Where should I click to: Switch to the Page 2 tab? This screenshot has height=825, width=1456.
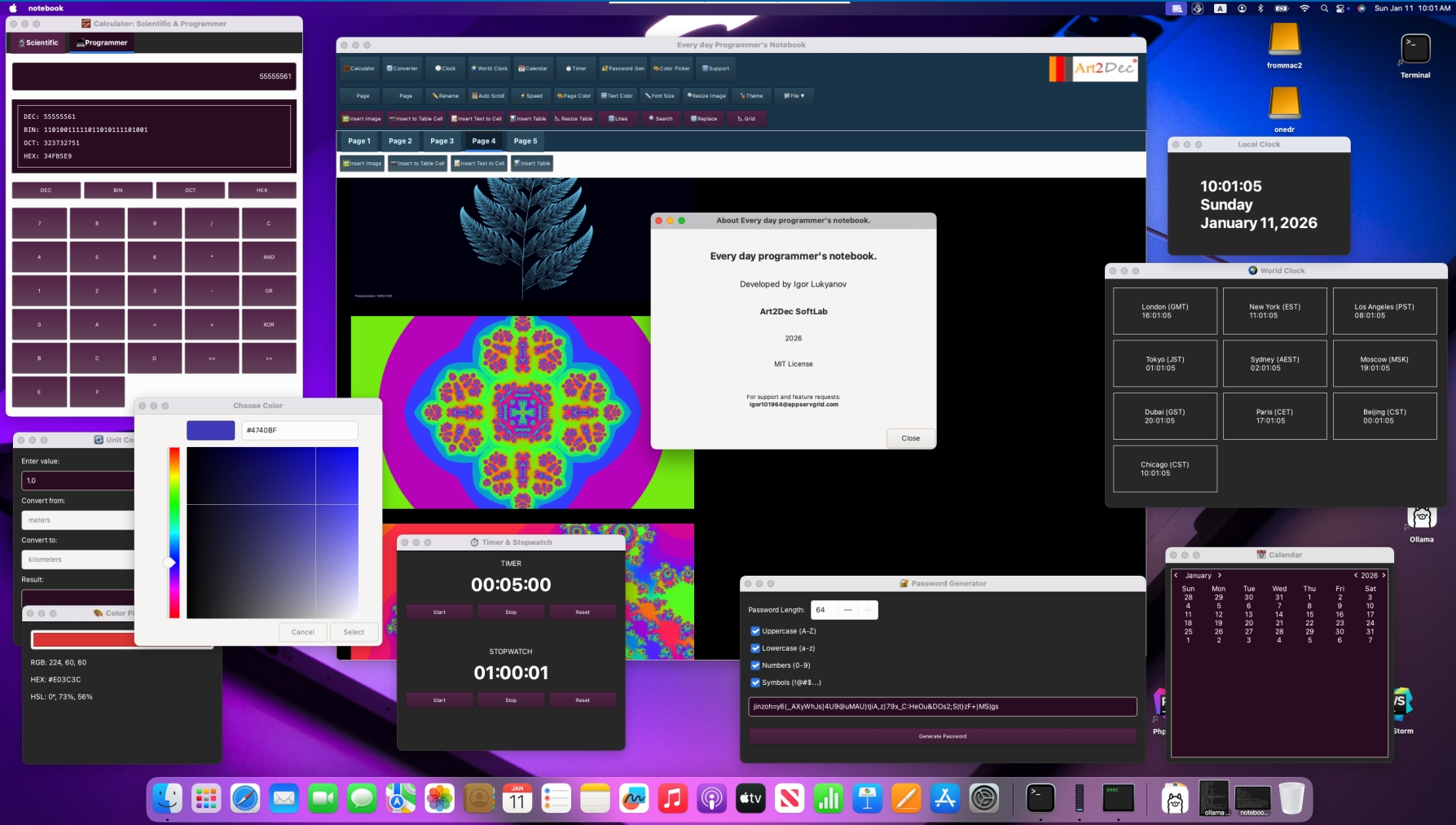400,141
